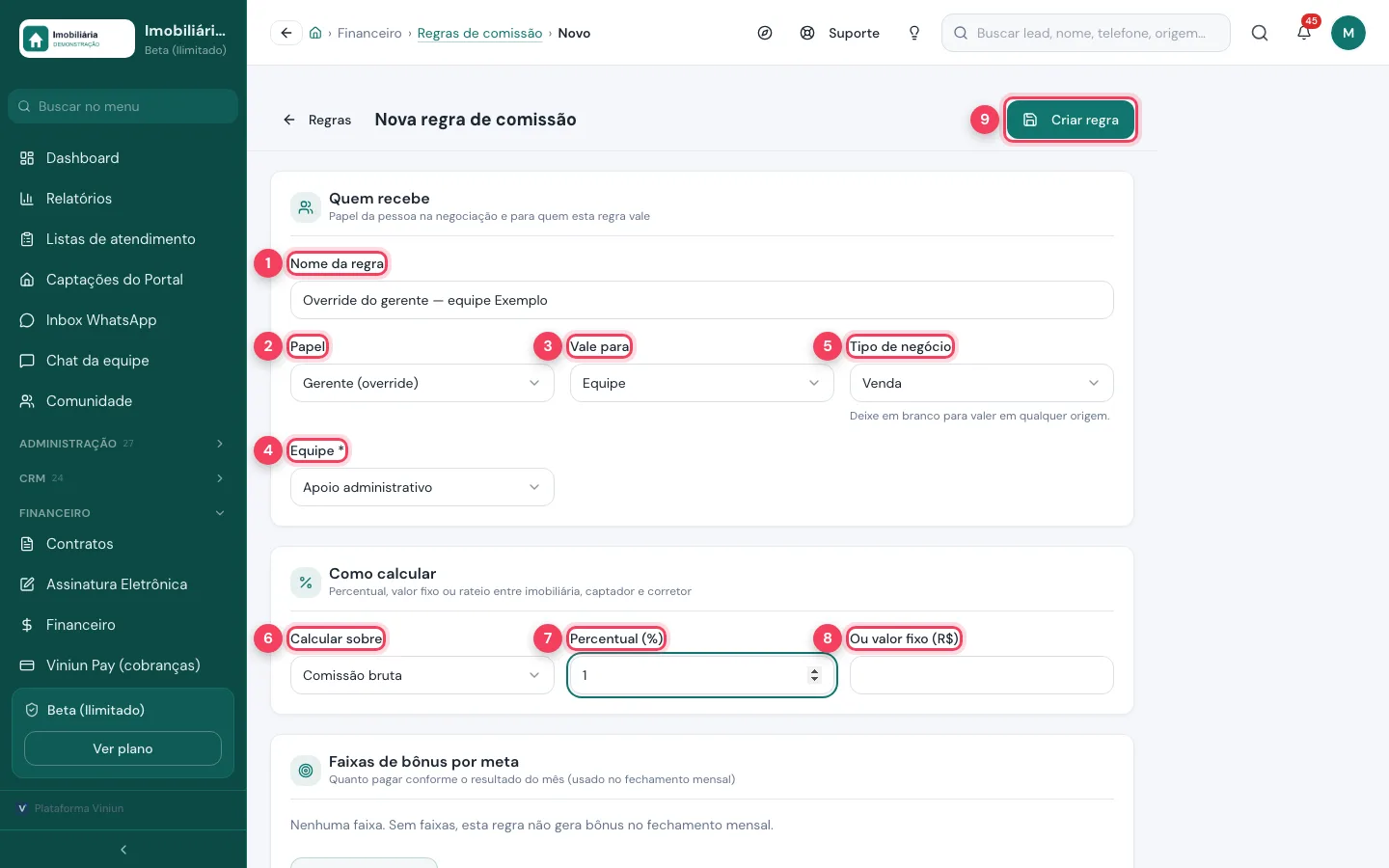Open Dashboard from the sidebar
The height and width of the screenshot is (868, 1389).
(x=123, y=158)
